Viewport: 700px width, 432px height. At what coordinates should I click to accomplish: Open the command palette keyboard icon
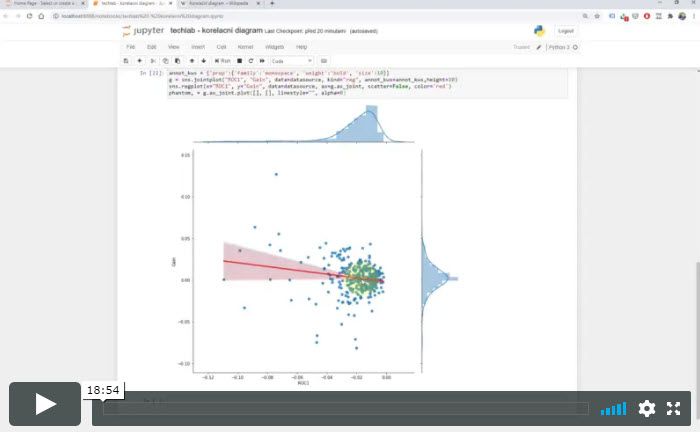(324, 61)
